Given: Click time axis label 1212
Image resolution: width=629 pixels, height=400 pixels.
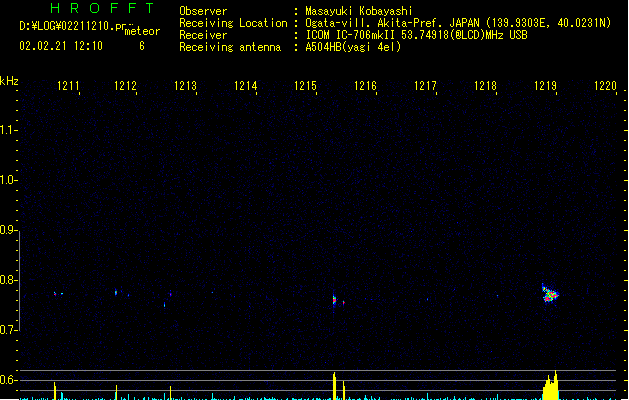Looking at the screenshot, I should (125, 86).
